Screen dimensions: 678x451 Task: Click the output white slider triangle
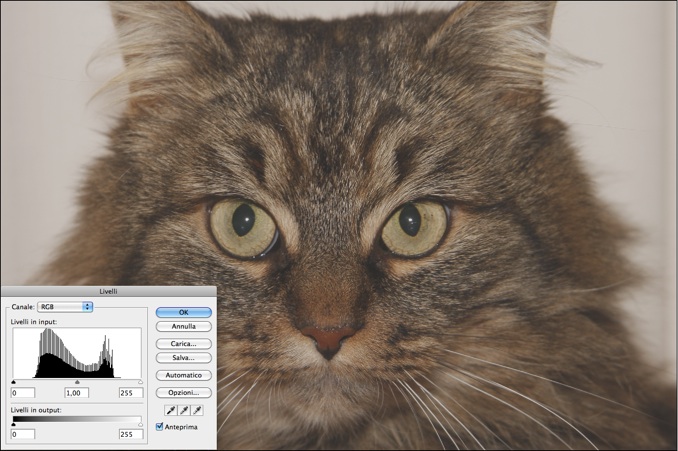(141, 424)
